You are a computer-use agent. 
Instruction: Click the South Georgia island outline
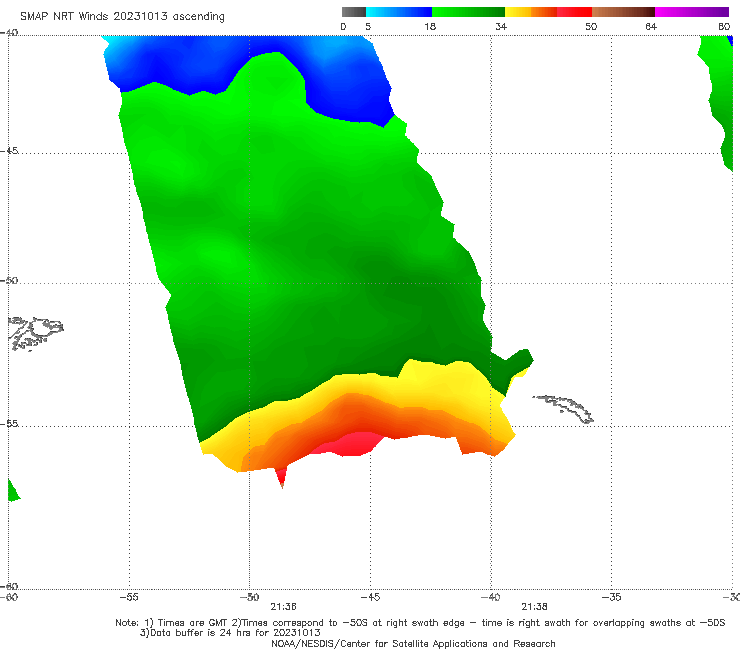coord(563,408)
